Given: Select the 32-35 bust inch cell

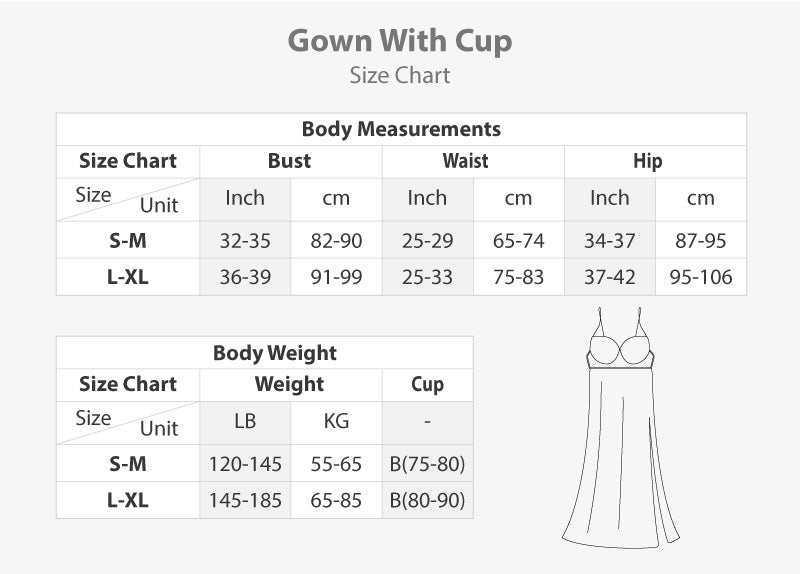Looking at the screenshot, I should [245, 241].
